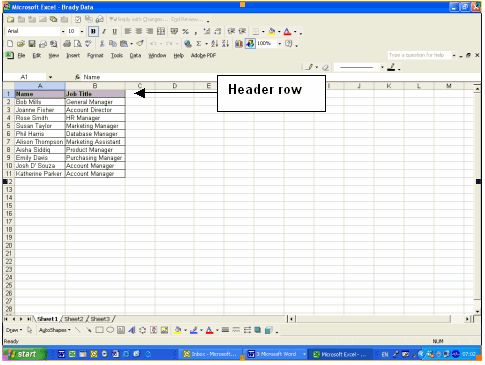Switch to Microsoft Word in taskbar
This screenshot has width=485, height=365.
(x=275, y=354)
